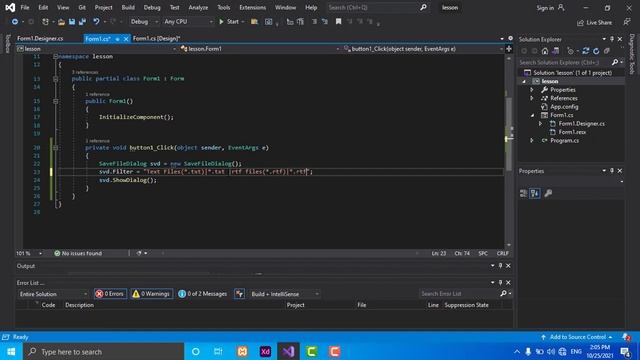Click the Refresh icon in Solution Explorer
The width and height of the screenshot is (640, 360).
[596, 51]
